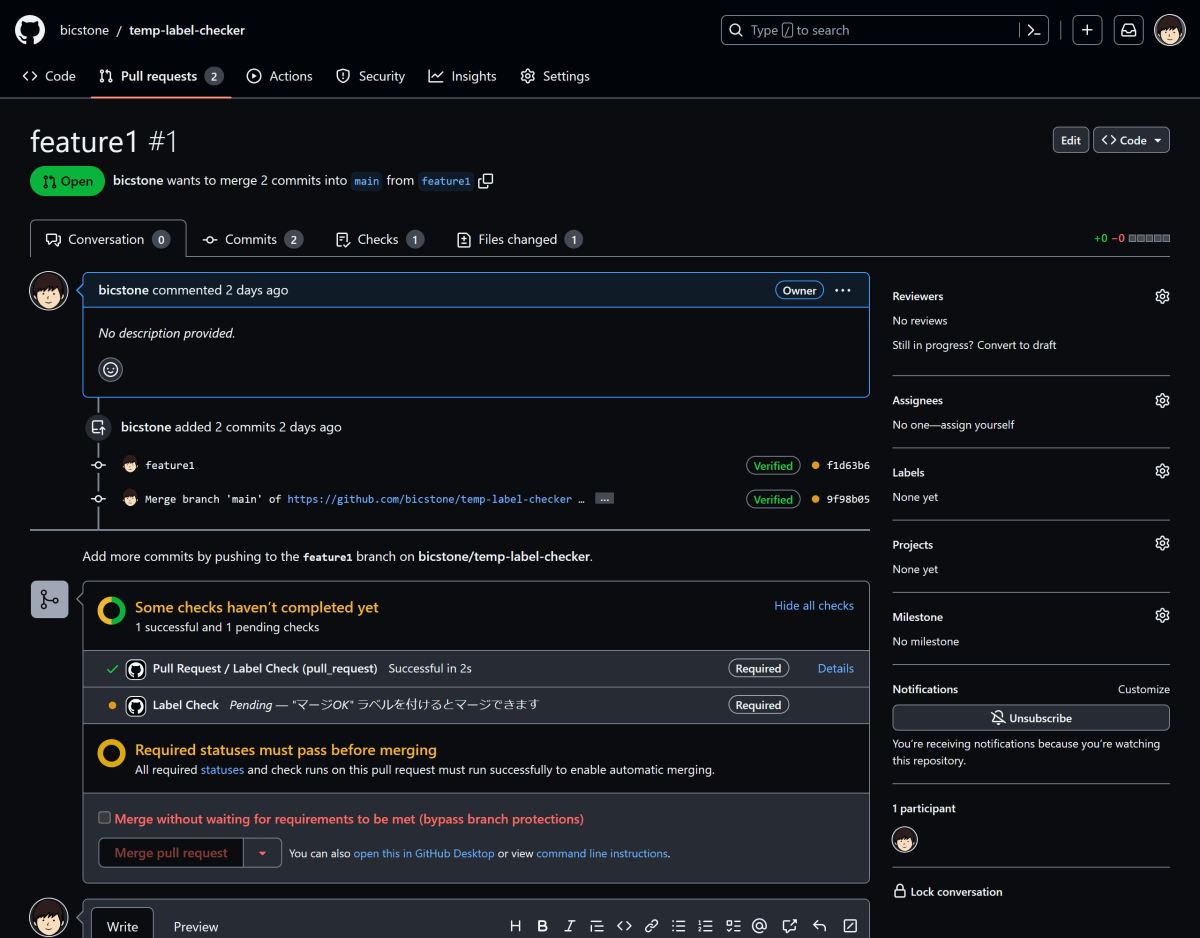Insert saved reply arrow icon
The width and height of the screenshot is (1200, 938).
(x=820, y=926)
